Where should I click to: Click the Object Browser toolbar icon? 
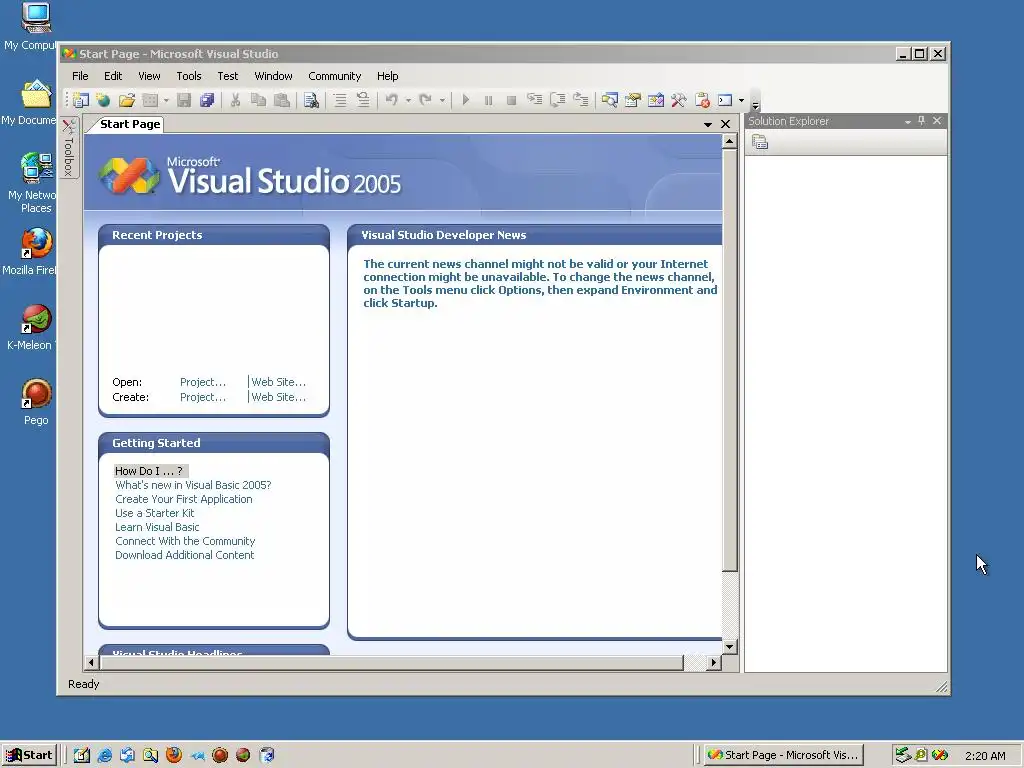(x=656, y=100)
